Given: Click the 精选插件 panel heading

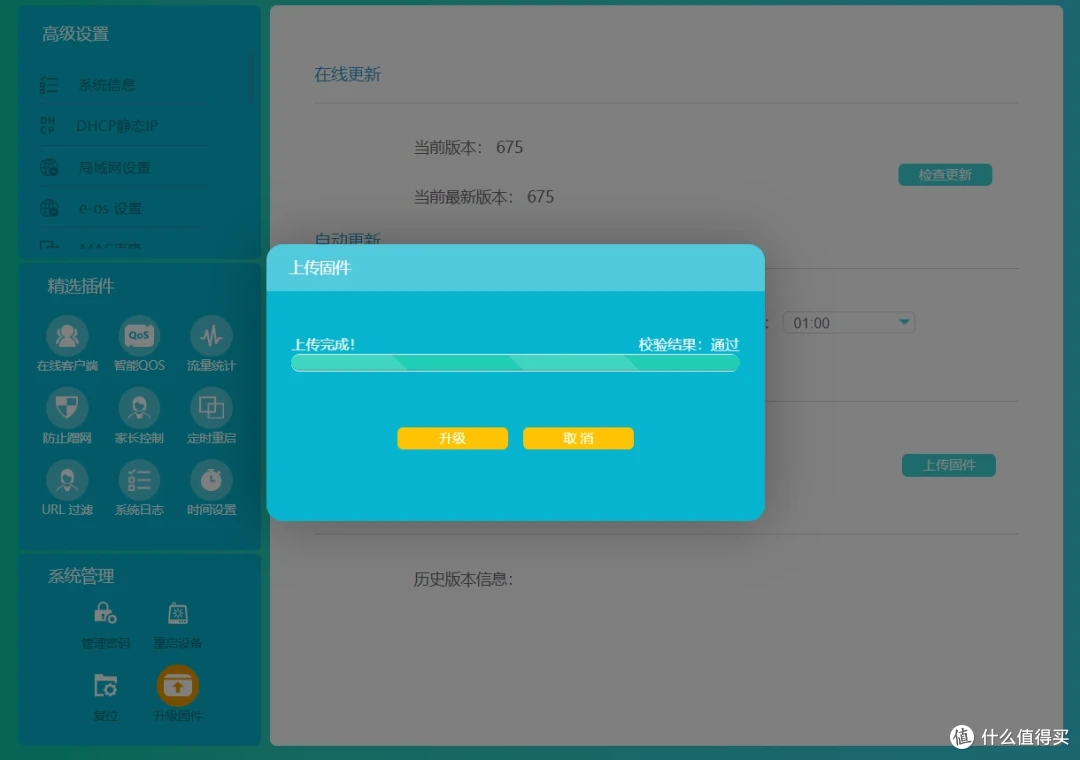Looking at the screenshot, I should 81,286.
